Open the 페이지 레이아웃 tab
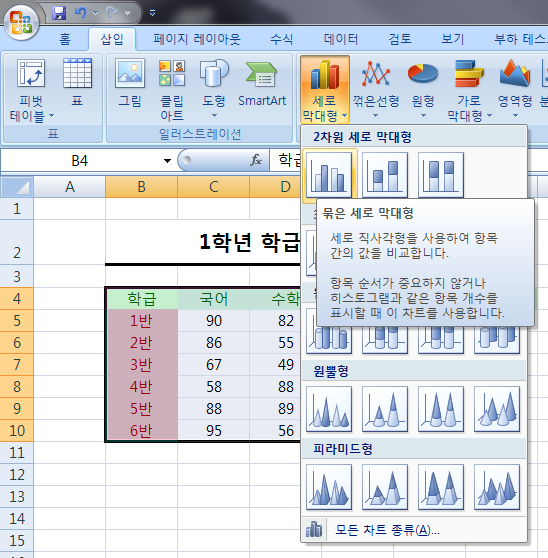The image size is (548, 558). [197, 39]
